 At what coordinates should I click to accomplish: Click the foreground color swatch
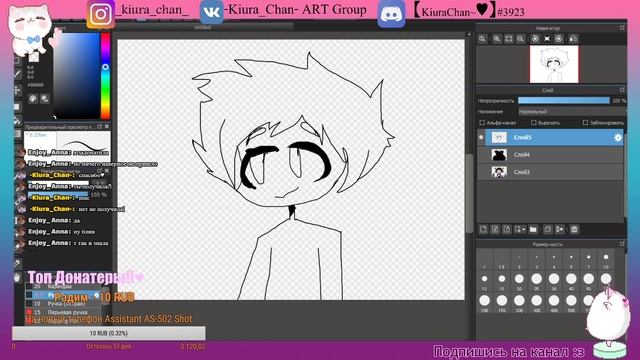pos(33,57)
